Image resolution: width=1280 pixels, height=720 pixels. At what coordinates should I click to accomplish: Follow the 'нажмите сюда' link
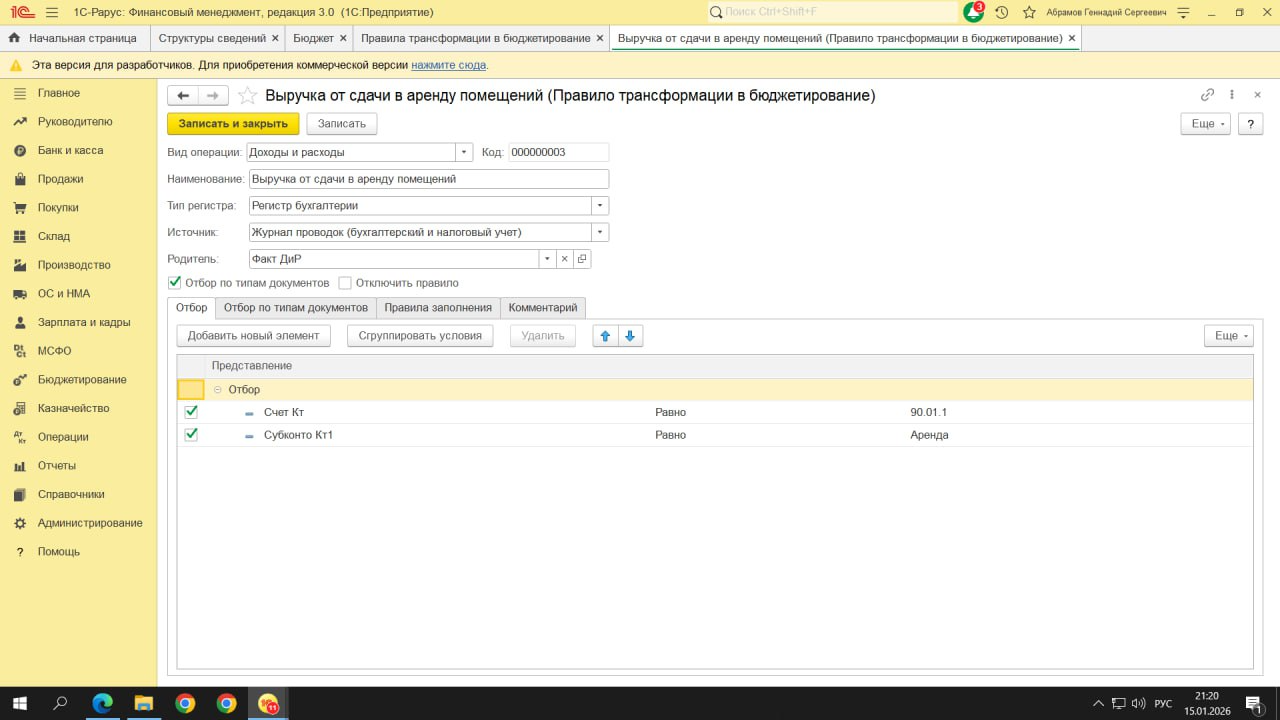click(x=448, y=65)
